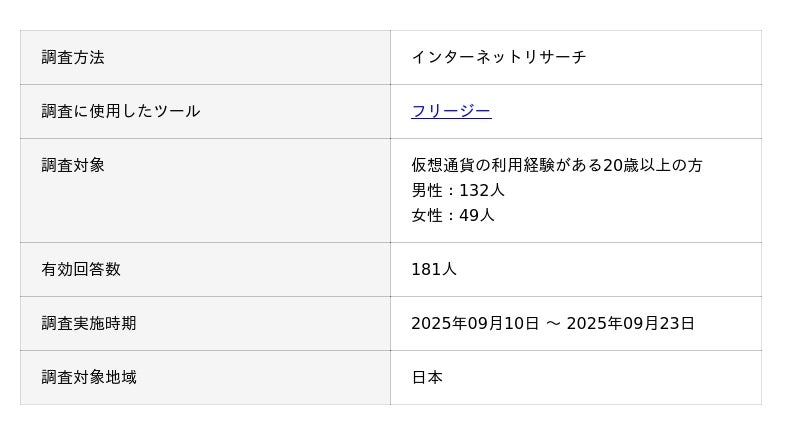800x435 pixels.
Task: Click the 20歳以上の方 phrase
Action: point(652,165)
